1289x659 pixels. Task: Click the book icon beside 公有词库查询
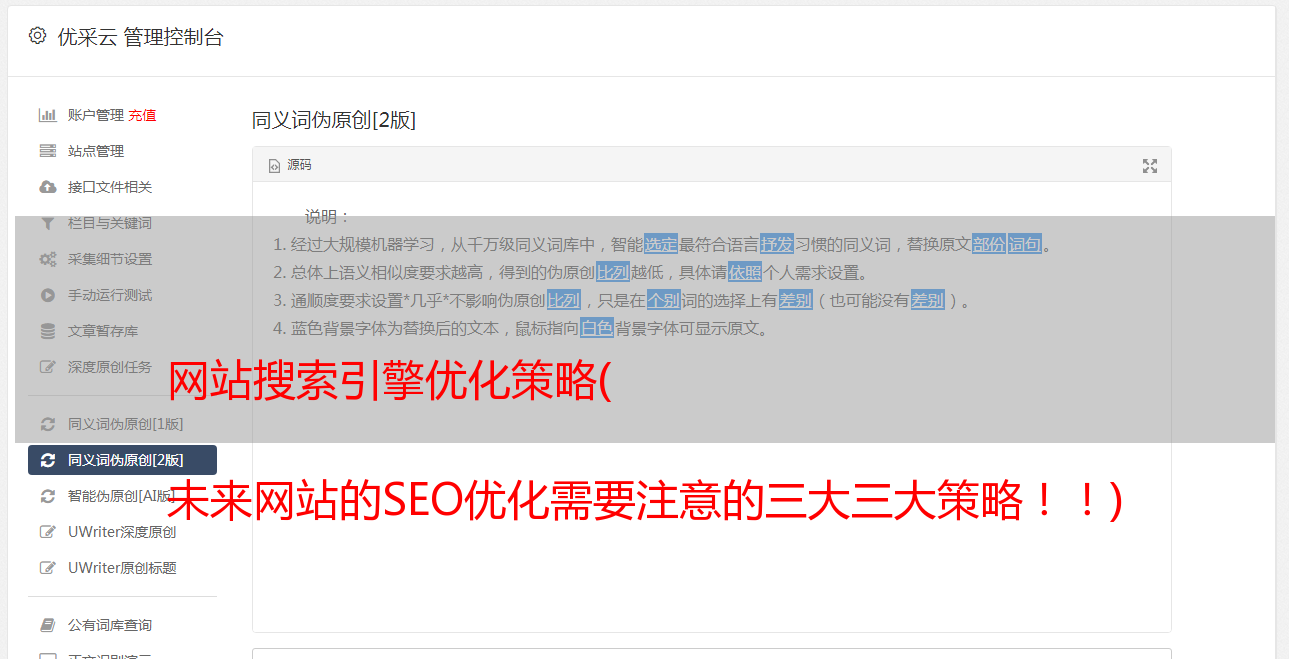tap(47, 625)
